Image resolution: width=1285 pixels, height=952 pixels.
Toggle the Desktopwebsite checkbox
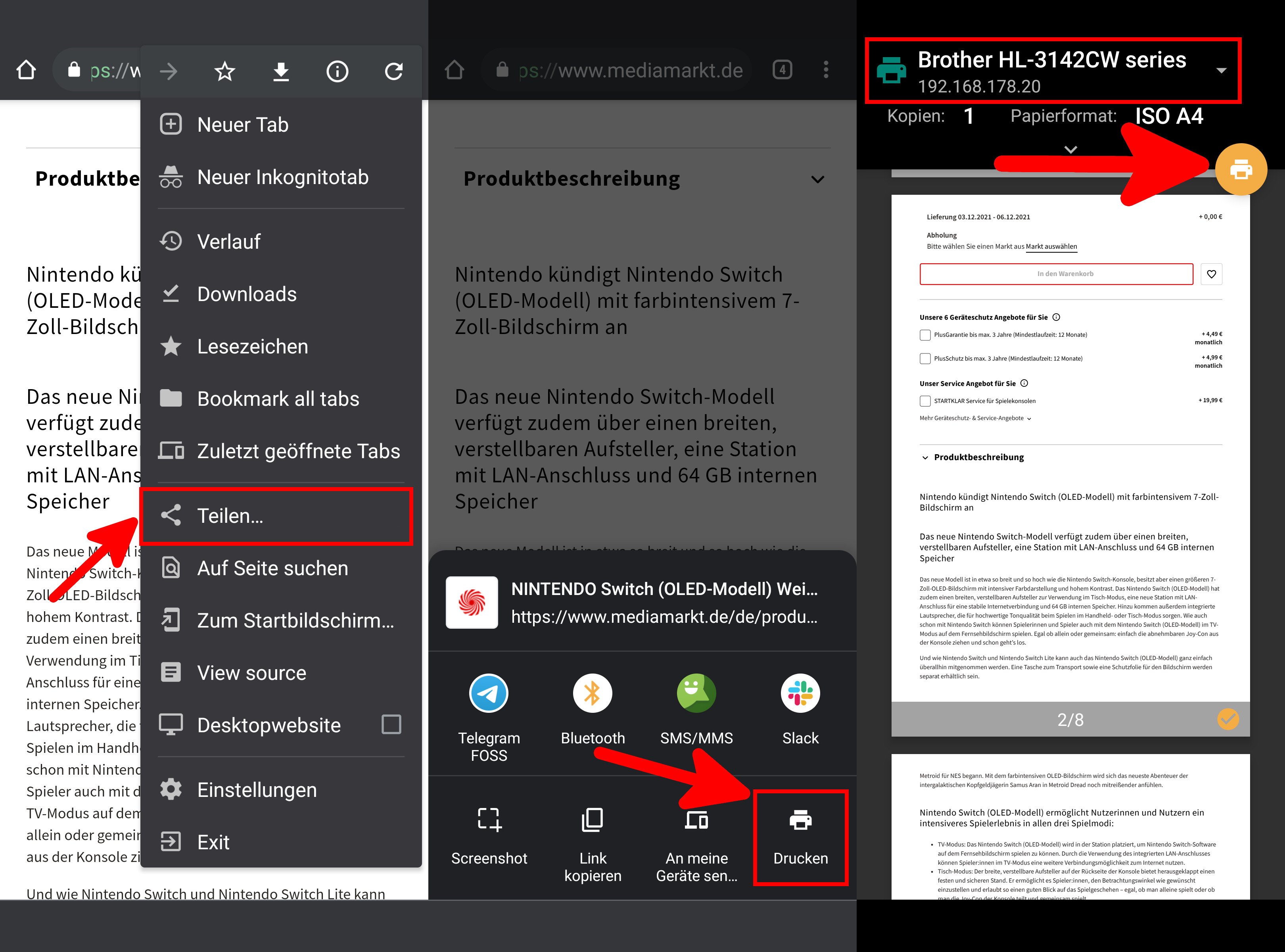point(392,724)
